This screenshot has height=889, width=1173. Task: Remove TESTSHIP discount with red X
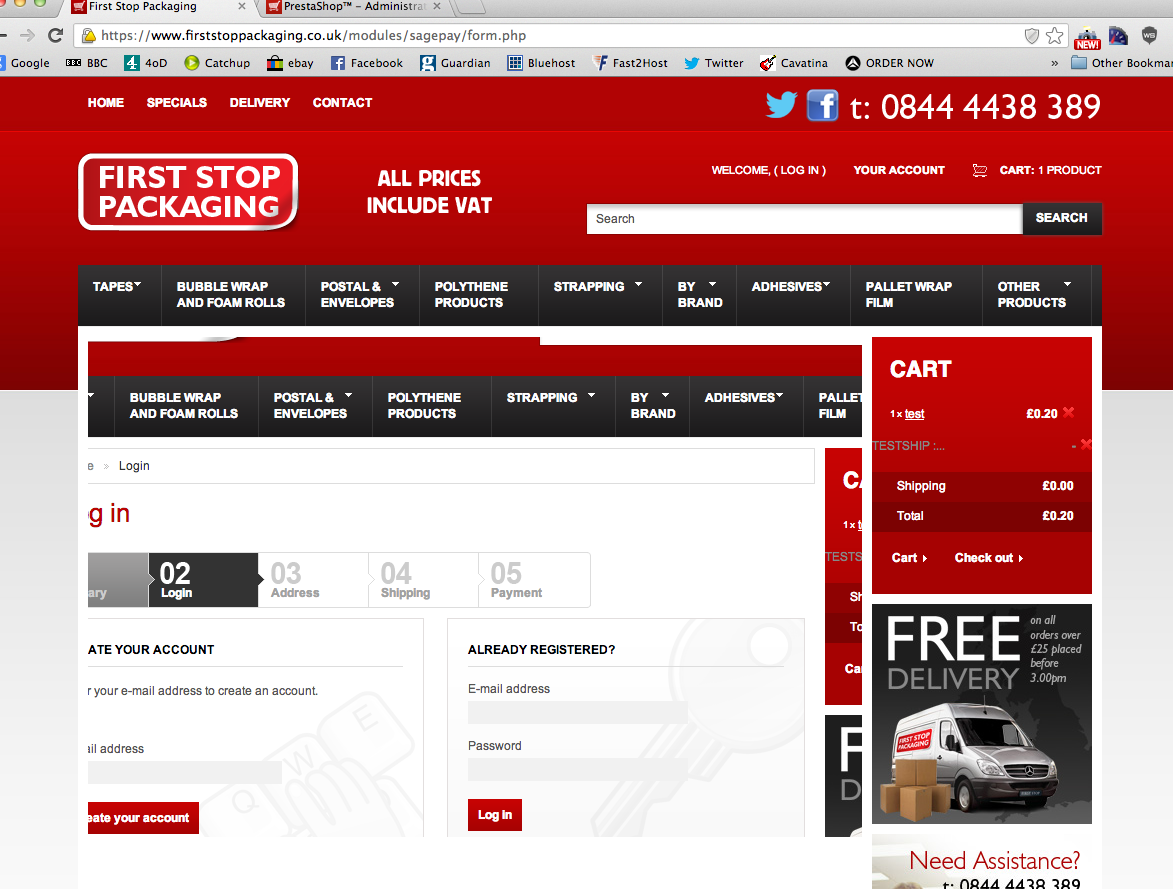coord(1085,444)
